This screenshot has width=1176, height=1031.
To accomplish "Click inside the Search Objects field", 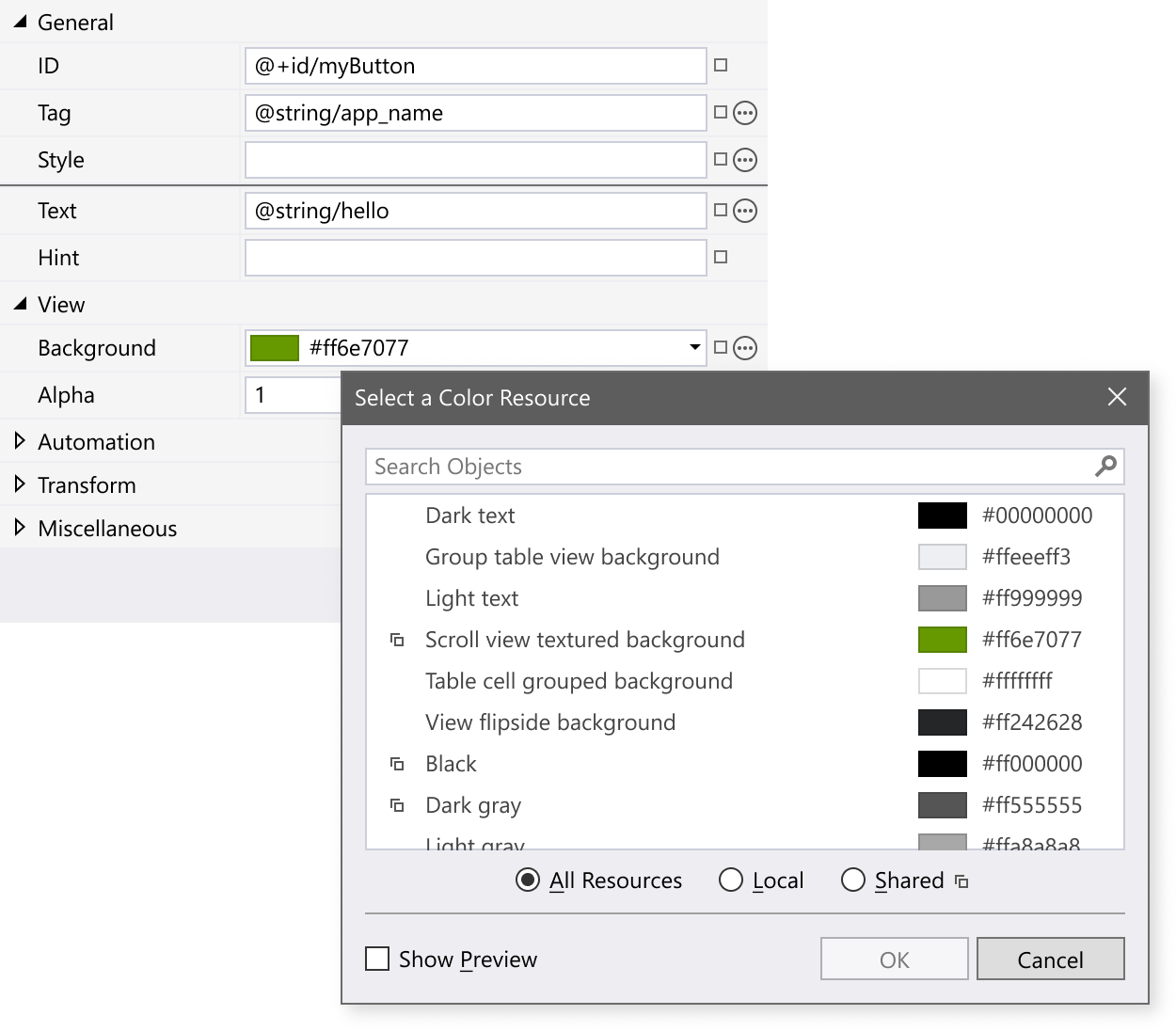I will [x=659, y=466].
